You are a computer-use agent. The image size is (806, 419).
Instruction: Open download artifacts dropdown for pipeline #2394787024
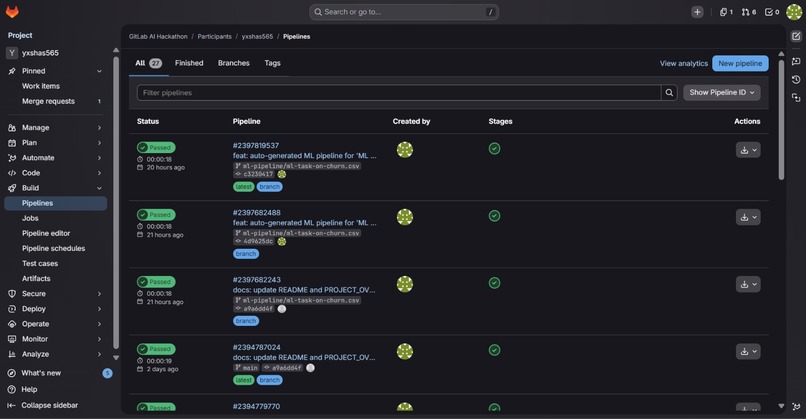pos(748,352)
